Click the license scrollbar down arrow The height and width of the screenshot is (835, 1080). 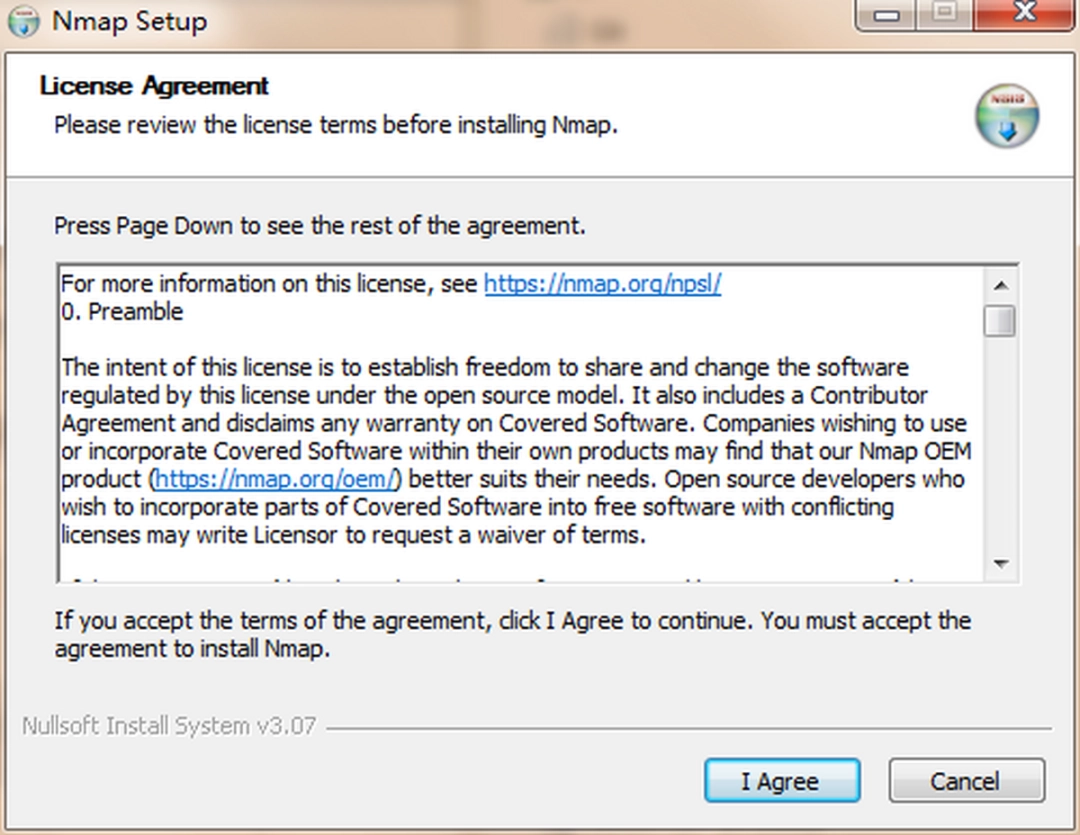point(1000,564)
